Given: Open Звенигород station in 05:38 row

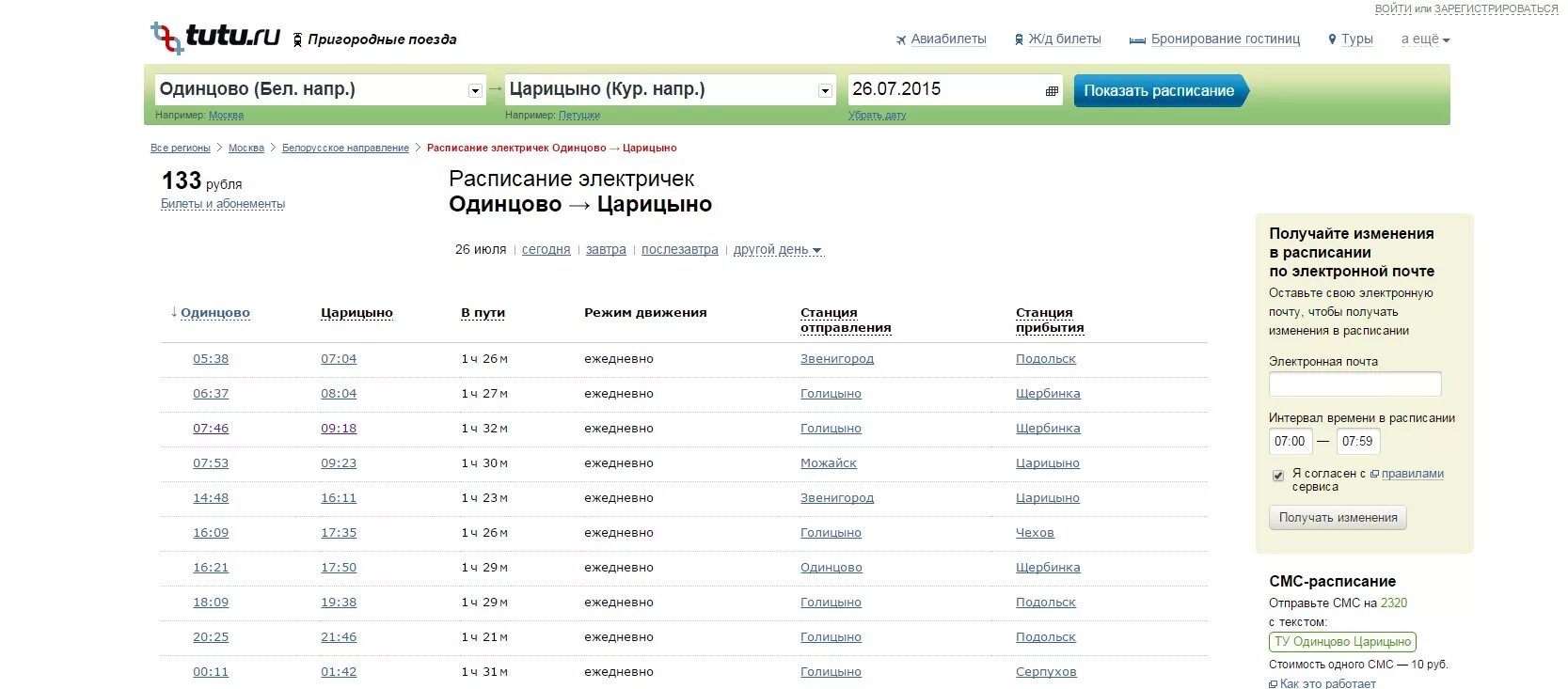Looking at the screenshot, I should tap(837, 359).
